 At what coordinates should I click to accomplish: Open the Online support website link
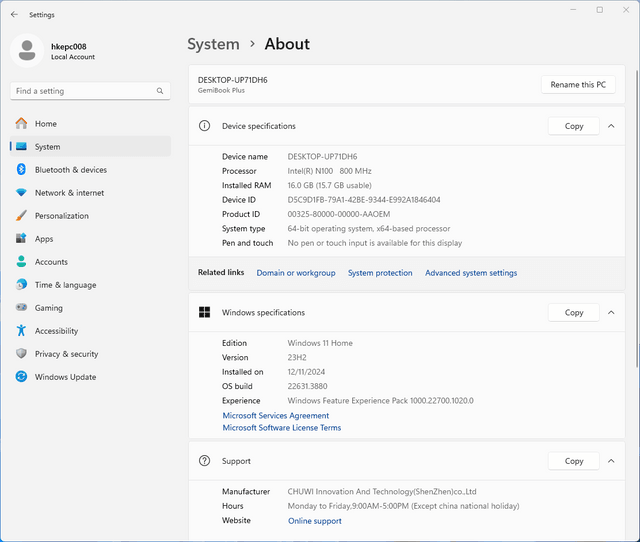pos(315,521)
